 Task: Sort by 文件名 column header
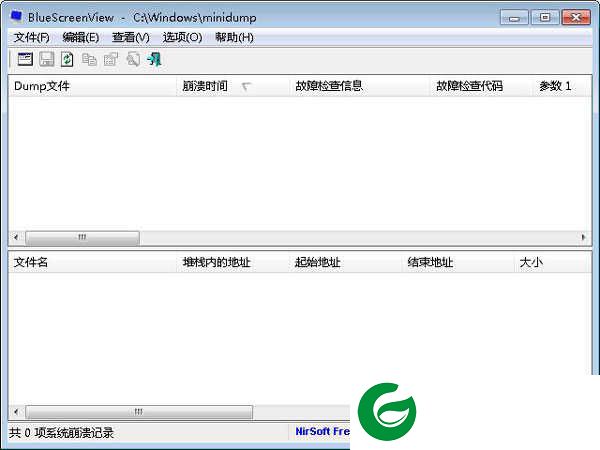[x=92, y=262]
